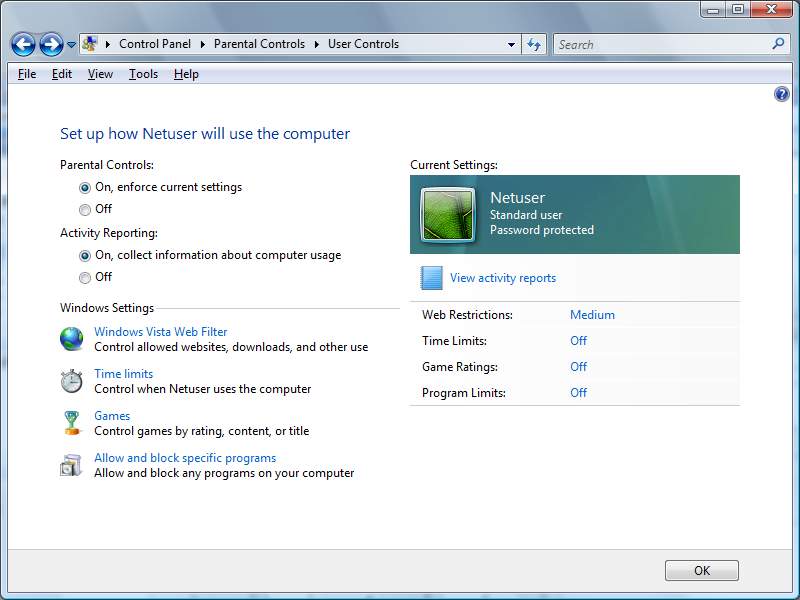The width and height of the screenshot is (800, 600).
Task: Open View activity reports link
Action: click(503, 278)
